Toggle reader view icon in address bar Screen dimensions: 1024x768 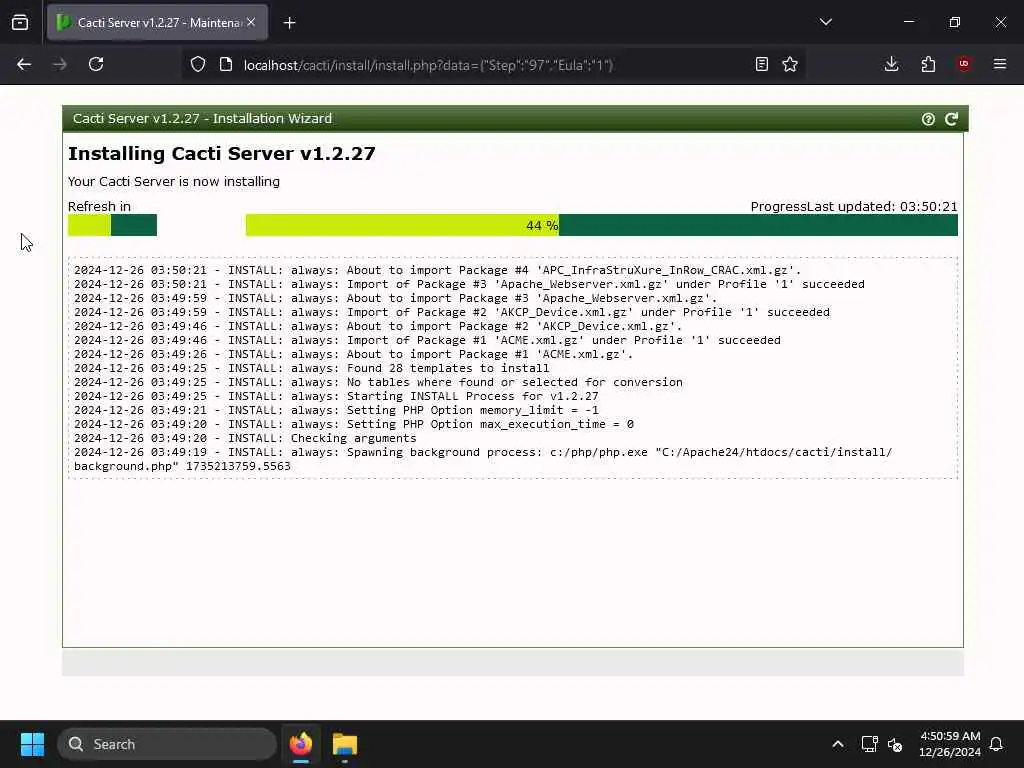(761, 64)
